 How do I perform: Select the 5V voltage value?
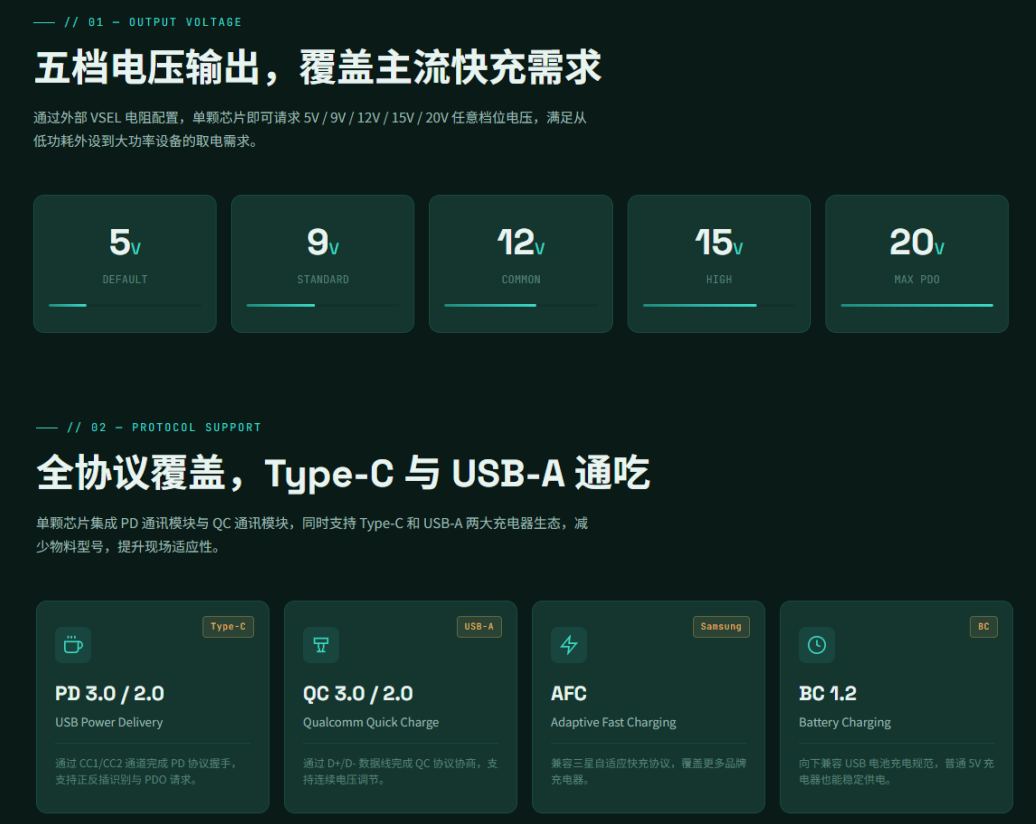(x=125, y=242)
